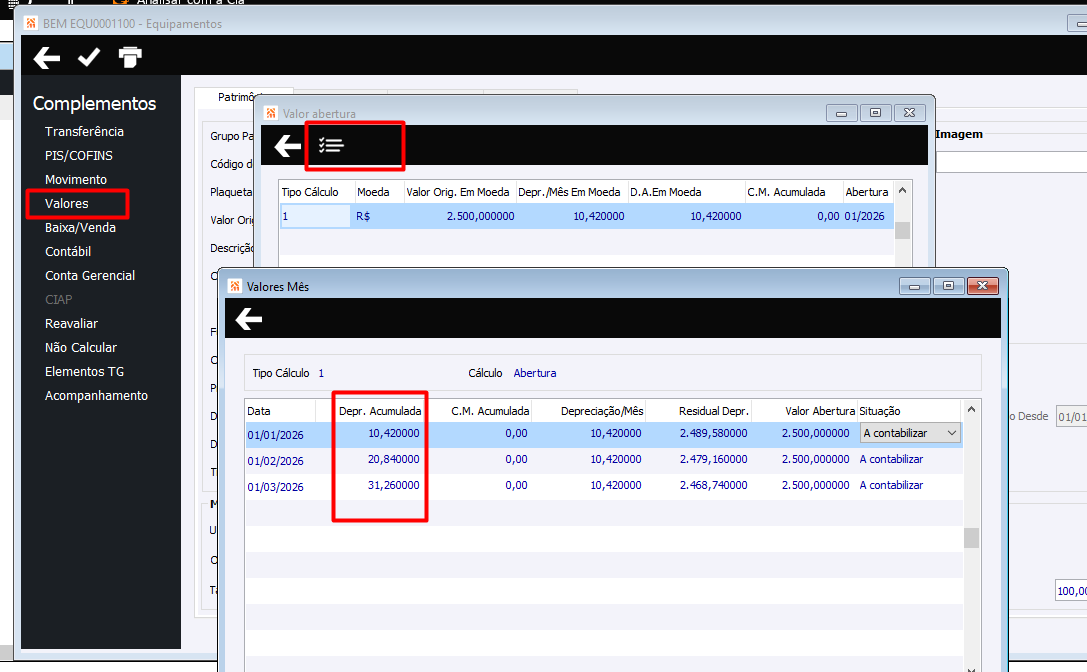Select Baixa/Venda in Complementos menu

click(x=80, y=227)
